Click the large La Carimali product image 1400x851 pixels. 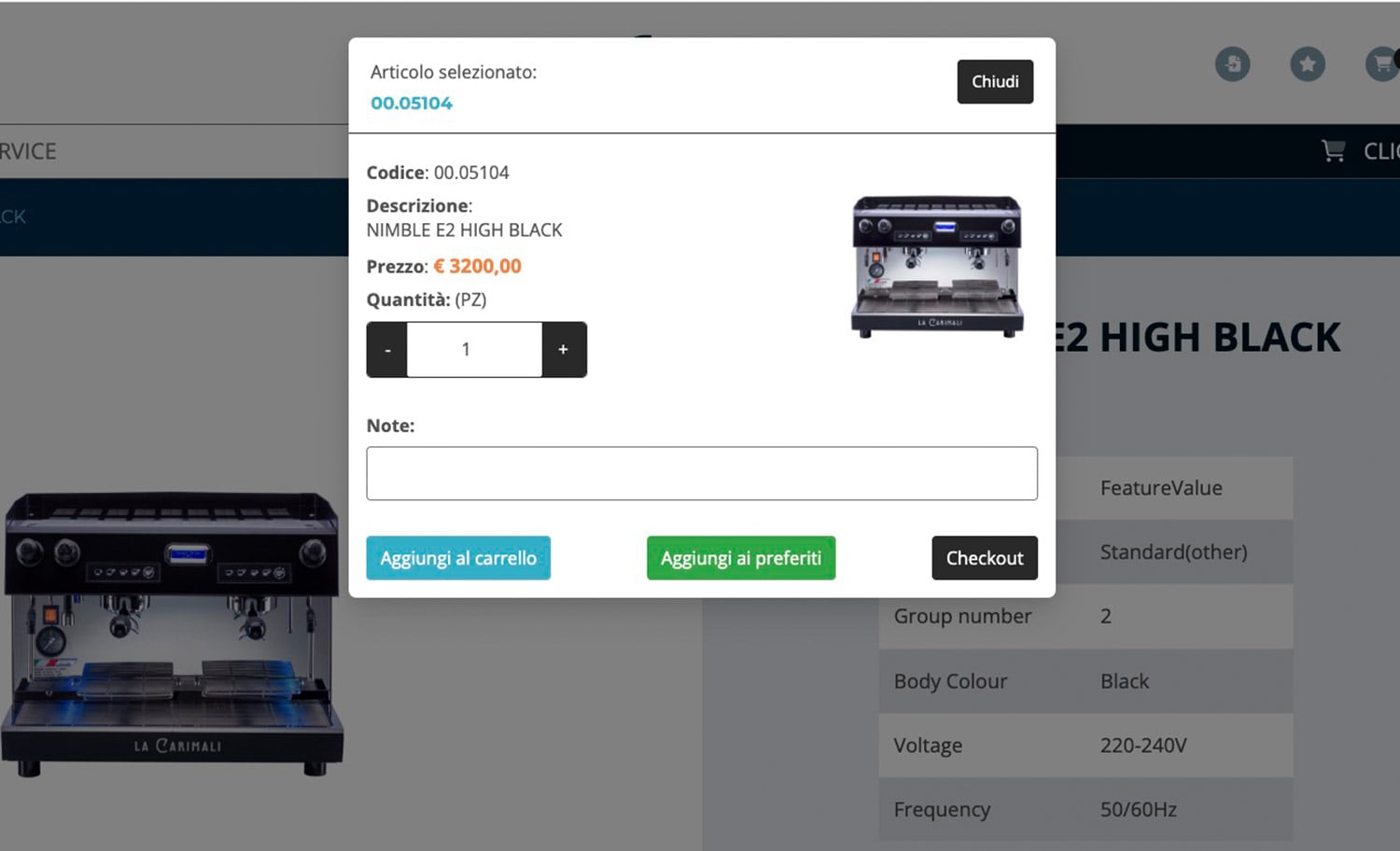tap(171, 635)
